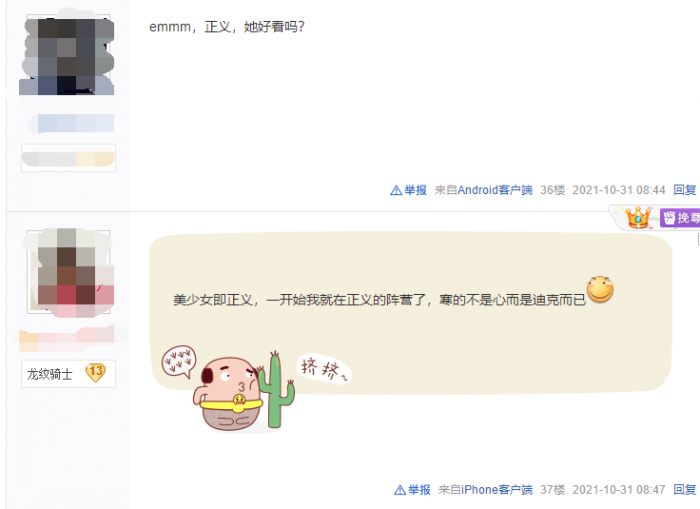Click 回复 on the 37楼 post
Image resolution: width=700 pixels, height=509 pixels.
coord(685,490)
